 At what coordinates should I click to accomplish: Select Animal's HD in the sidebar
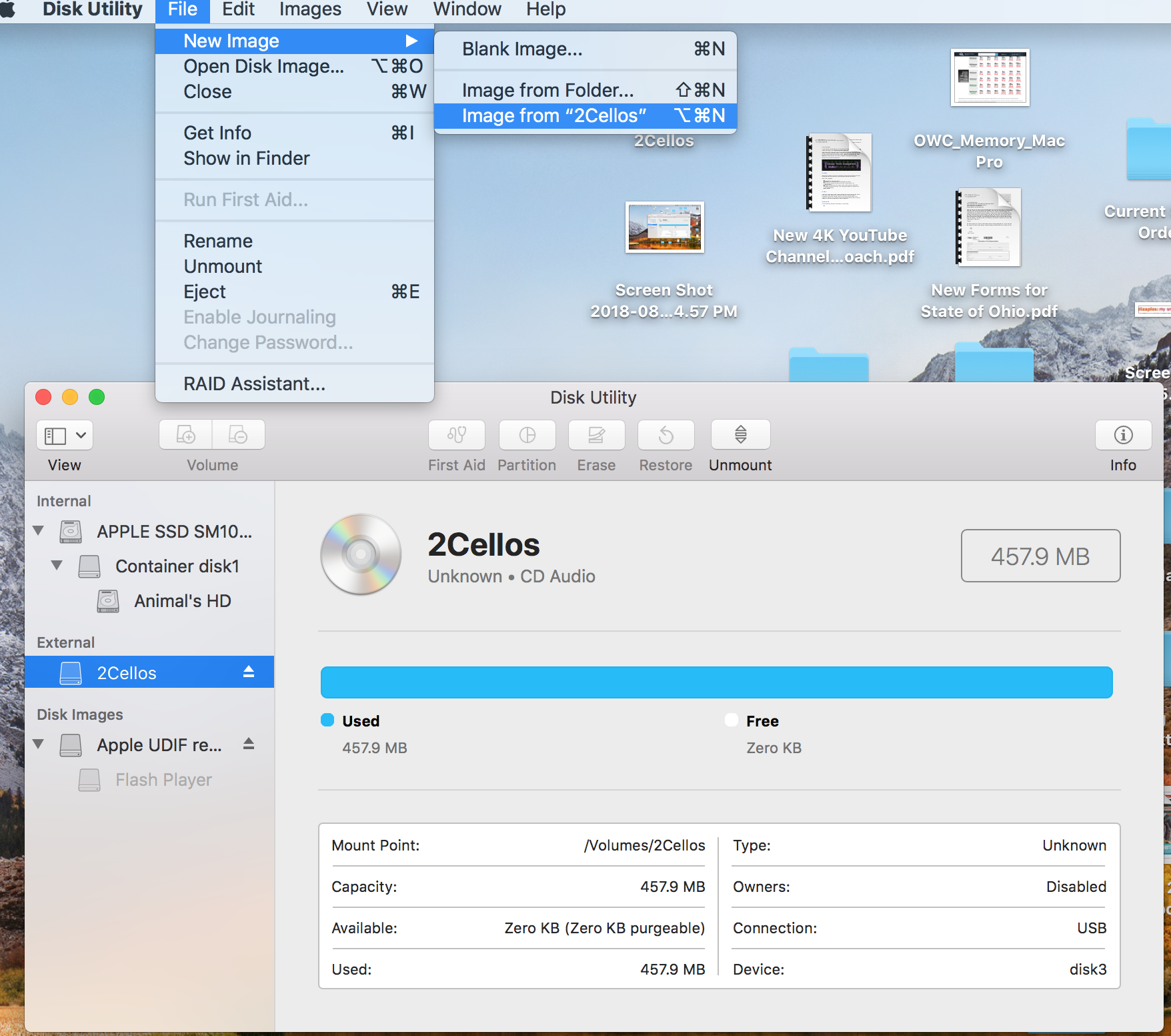click(149, 601)
